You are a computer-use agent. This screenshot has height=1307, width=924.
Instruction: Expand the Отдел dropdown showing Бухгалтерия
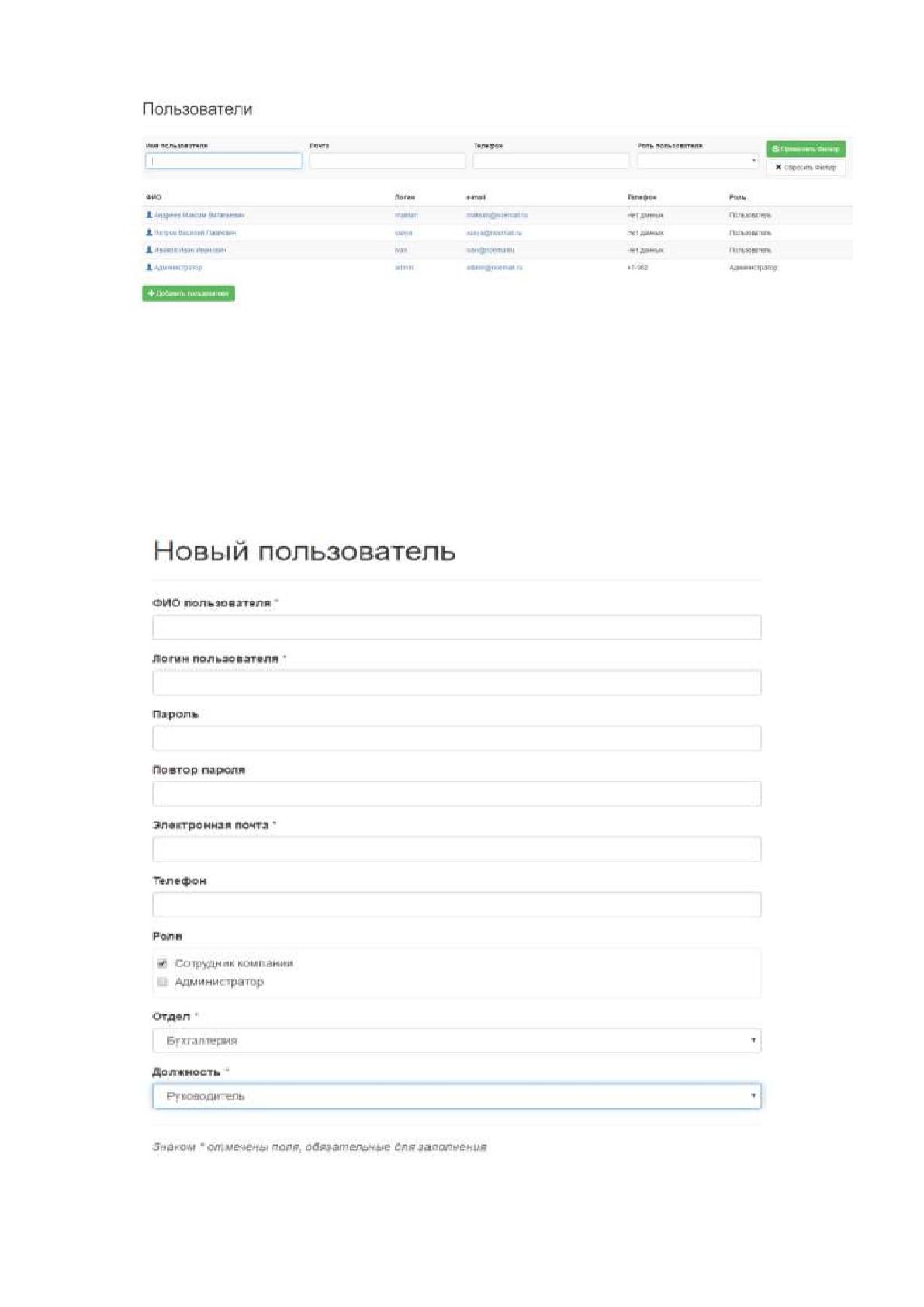pos(456,1041)
